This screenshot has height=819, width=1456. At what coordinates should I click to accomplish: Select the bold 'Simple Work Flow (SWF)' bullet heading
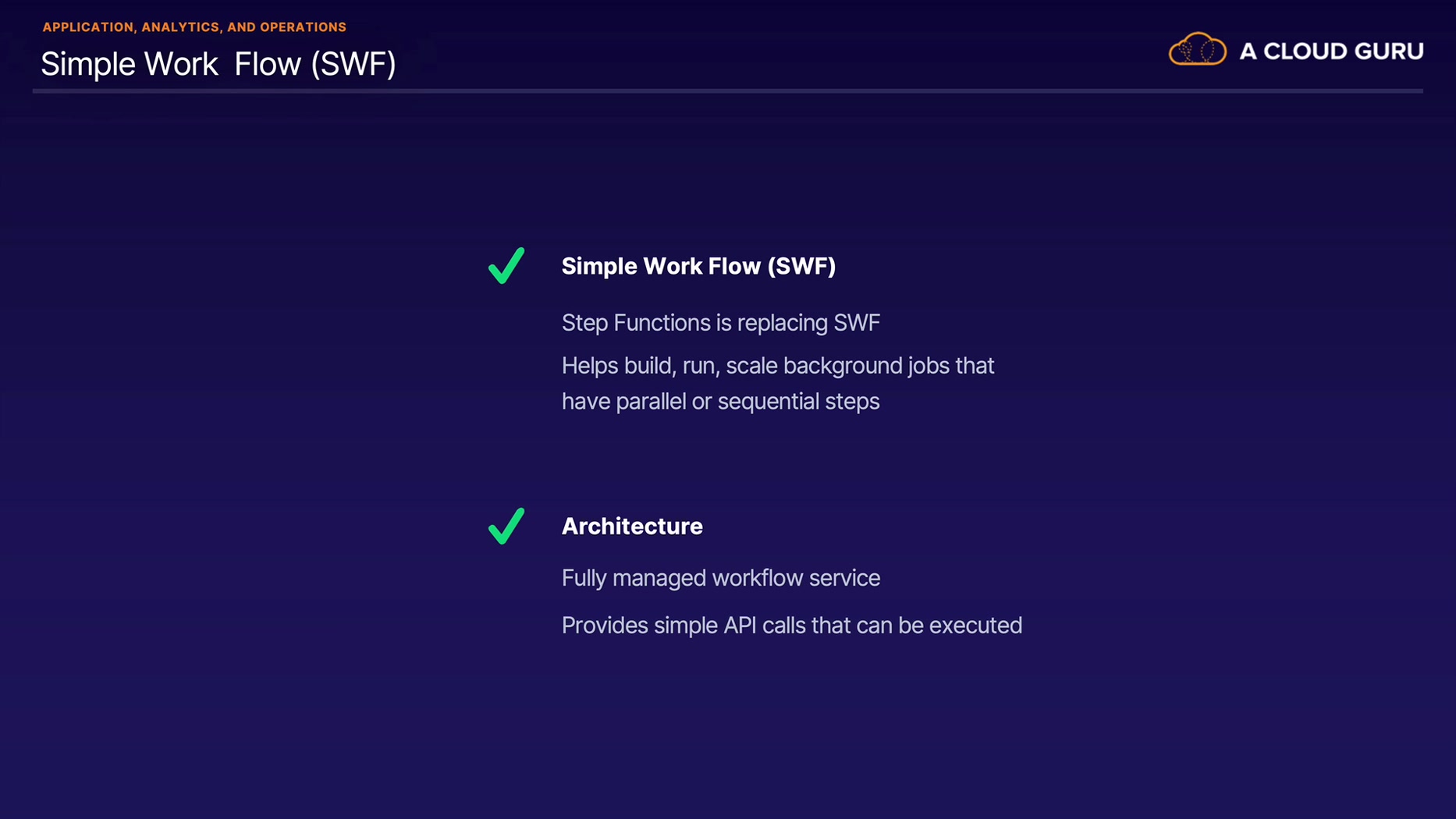pyautogui.click(x=698, y=267)
